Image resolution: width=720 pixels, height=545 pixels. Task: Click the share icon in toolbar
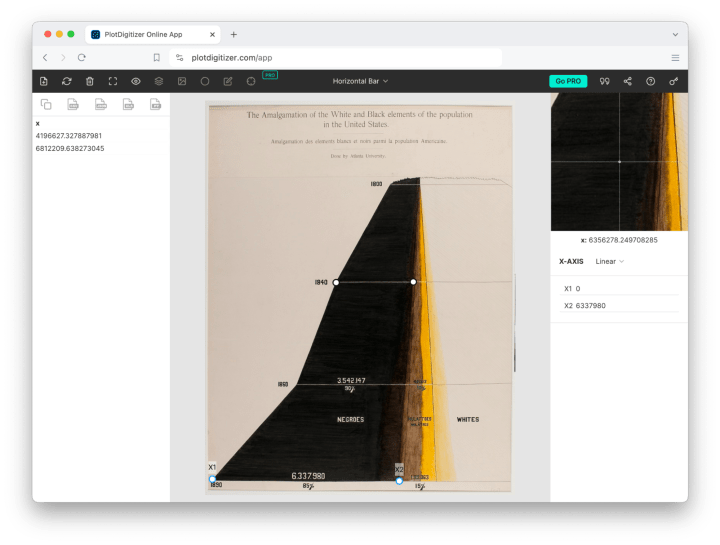[x=627, y=81]
